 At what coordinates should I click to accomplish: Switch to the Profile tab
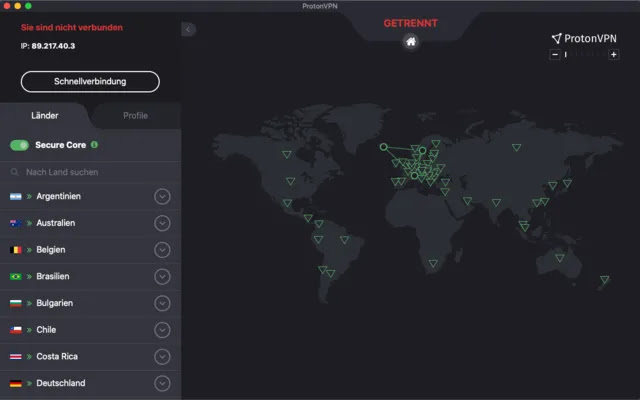136,116
